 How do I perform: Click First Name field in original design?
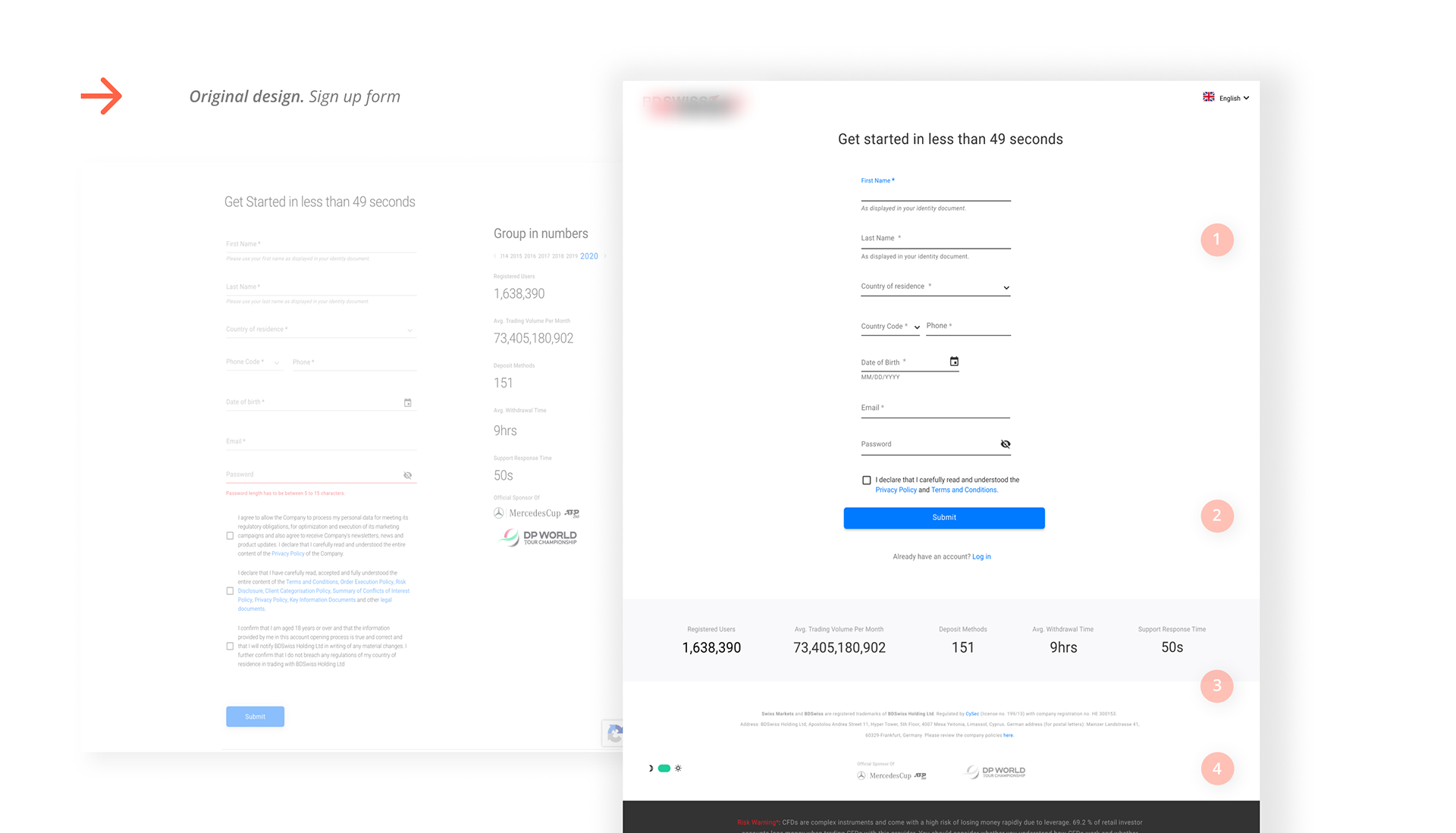(321, 245)
